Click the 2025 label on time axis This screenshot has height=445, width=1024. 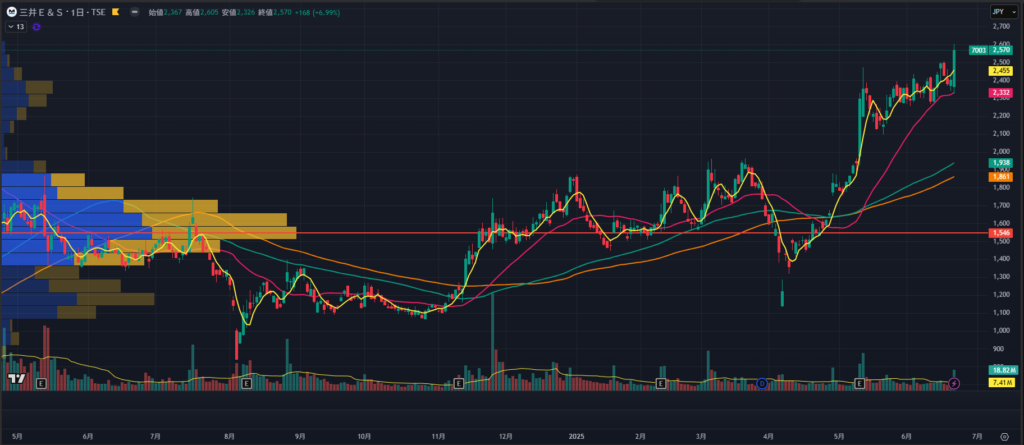575,436
